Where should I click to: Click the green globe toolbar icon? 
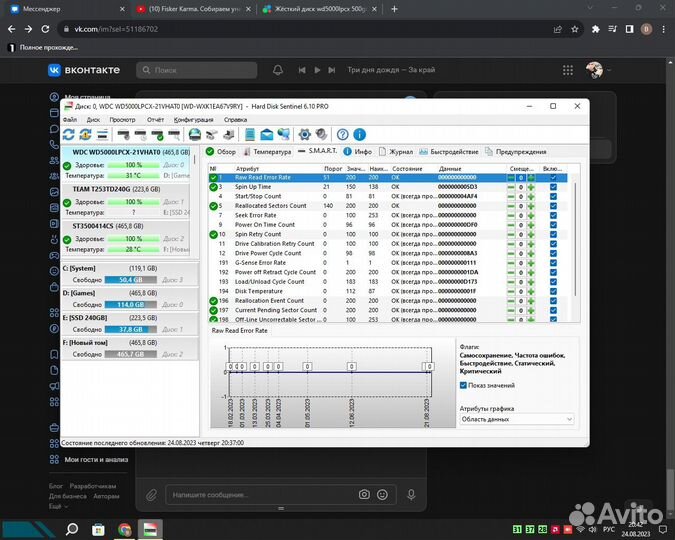(195, 135)
